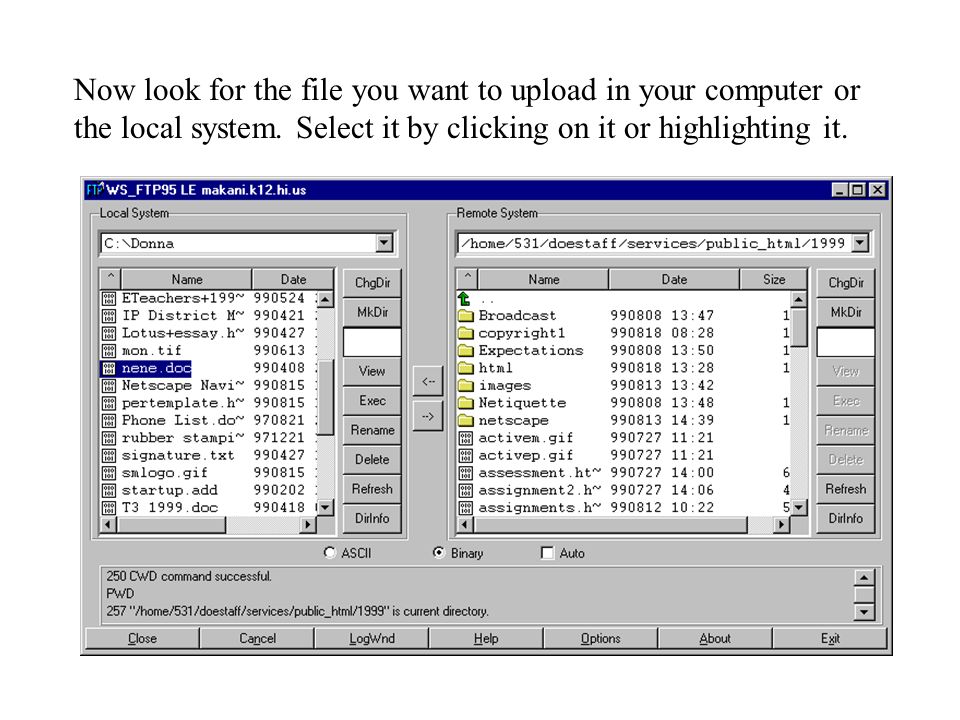
Task: Open the Options dialog
Action: point(601,638)
